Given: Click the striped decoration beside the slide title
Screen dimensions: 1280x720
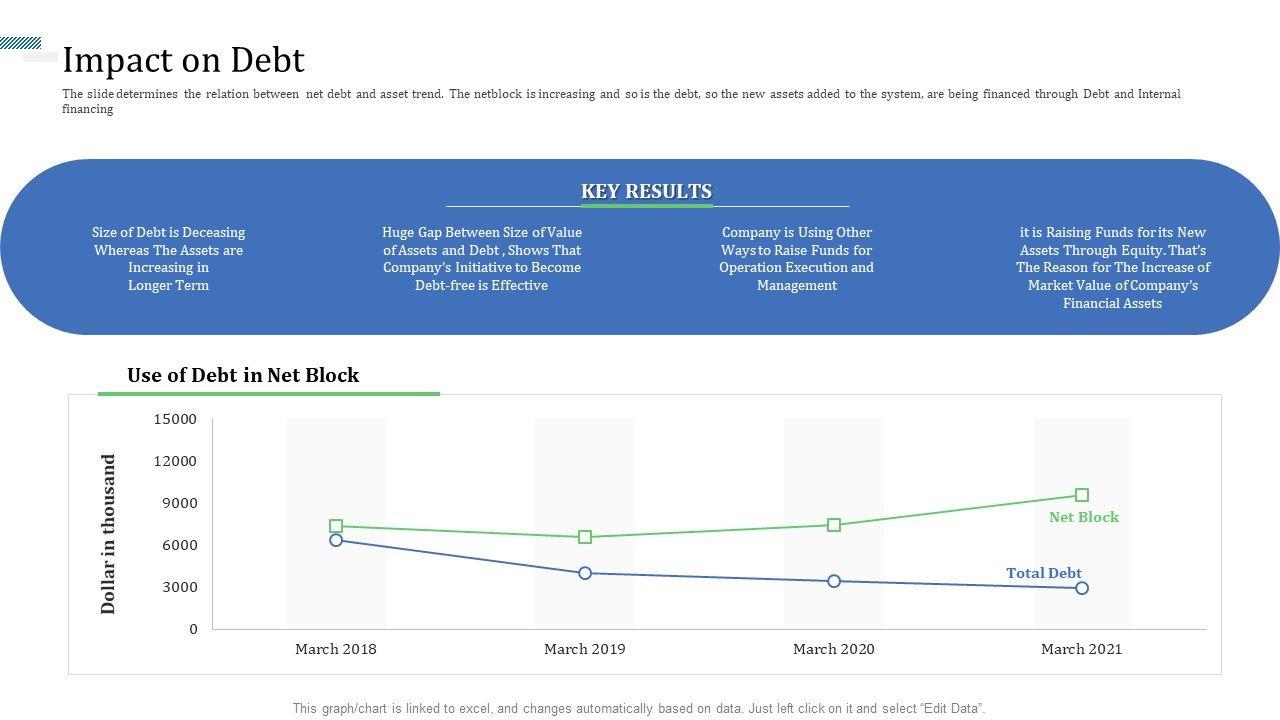Looking at the screenshot, I should (x=21, y=43).
